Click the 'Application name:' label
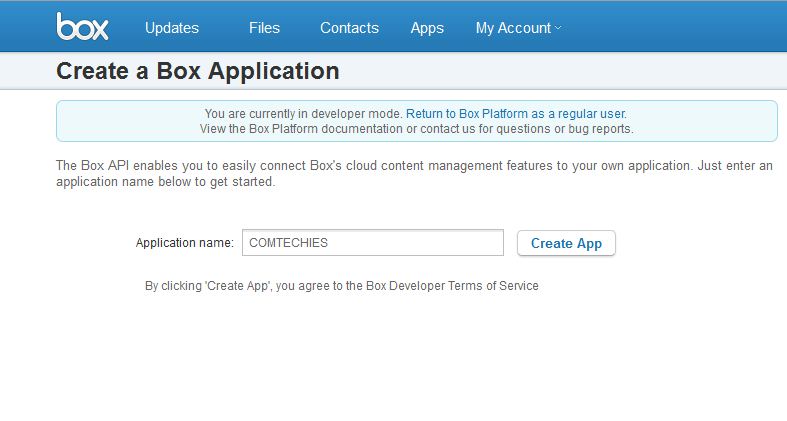The height and width of the screenshot is (421, 787). 184,243
